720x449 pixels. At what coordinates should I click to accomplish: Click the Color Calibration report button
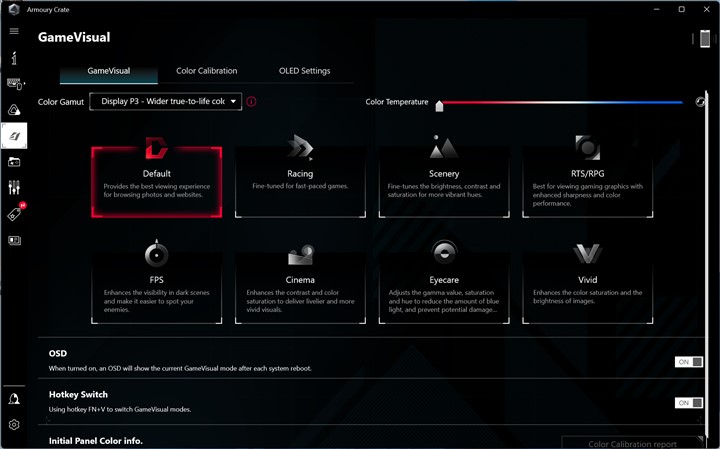632,443
